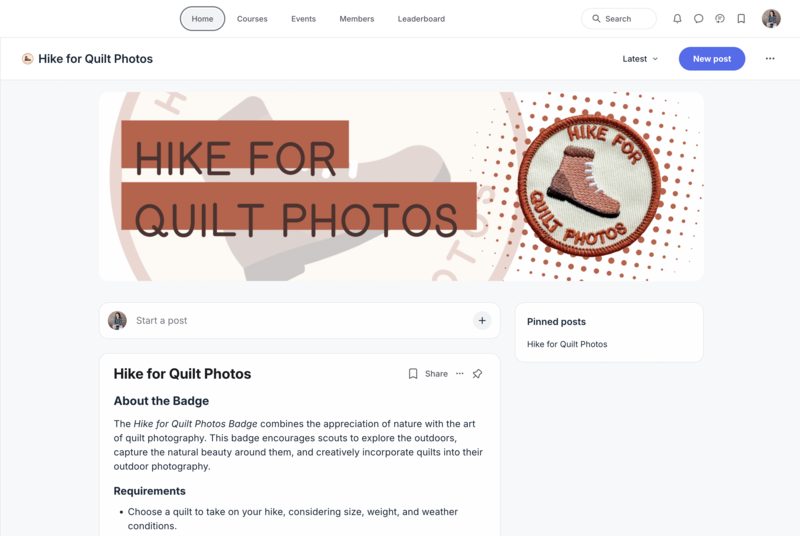Open direct messages chat bubble icon
800x536 pixels.
pos(698,19)
